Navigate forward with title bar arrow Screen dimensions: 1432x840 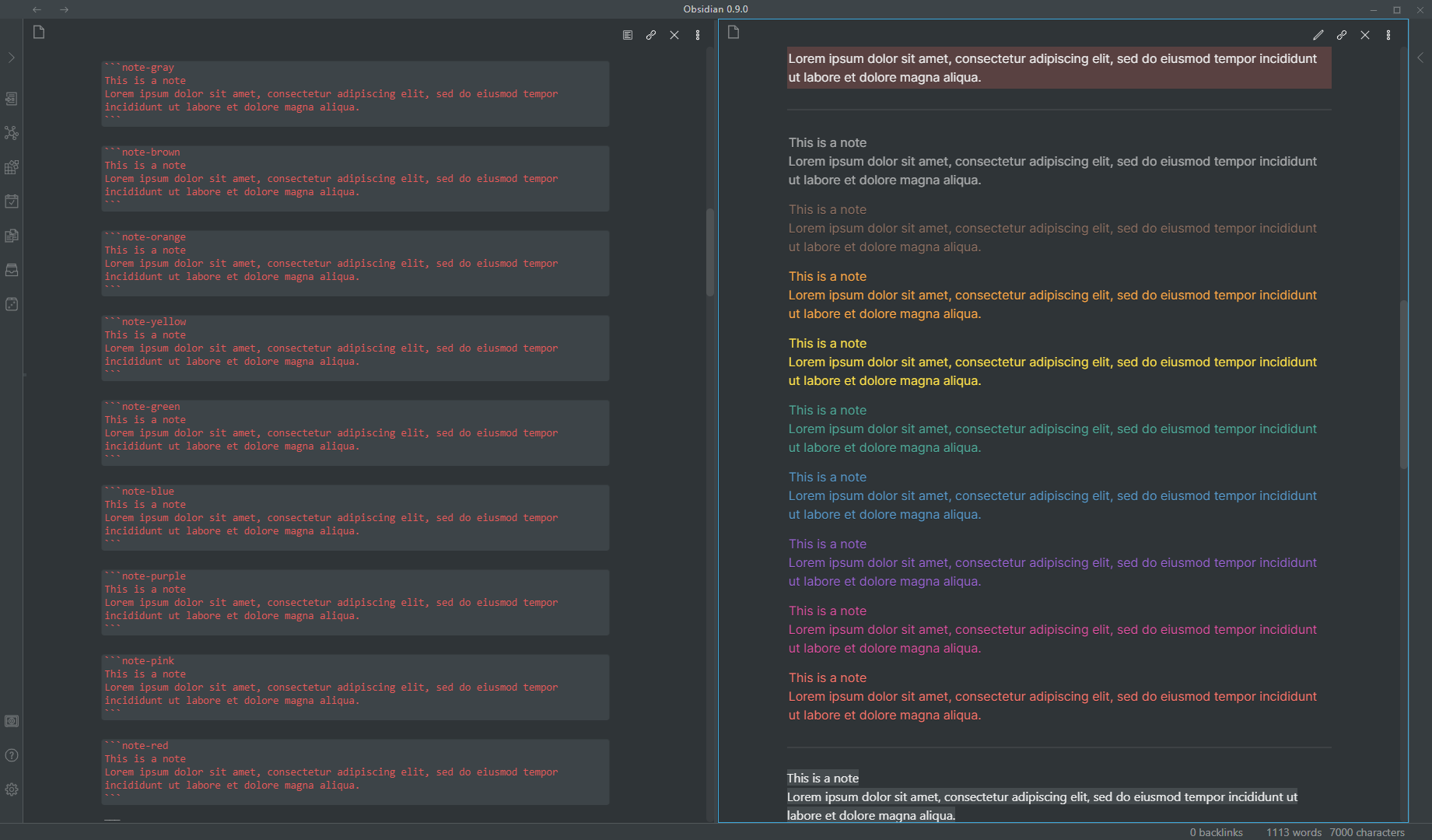point(64,9)
